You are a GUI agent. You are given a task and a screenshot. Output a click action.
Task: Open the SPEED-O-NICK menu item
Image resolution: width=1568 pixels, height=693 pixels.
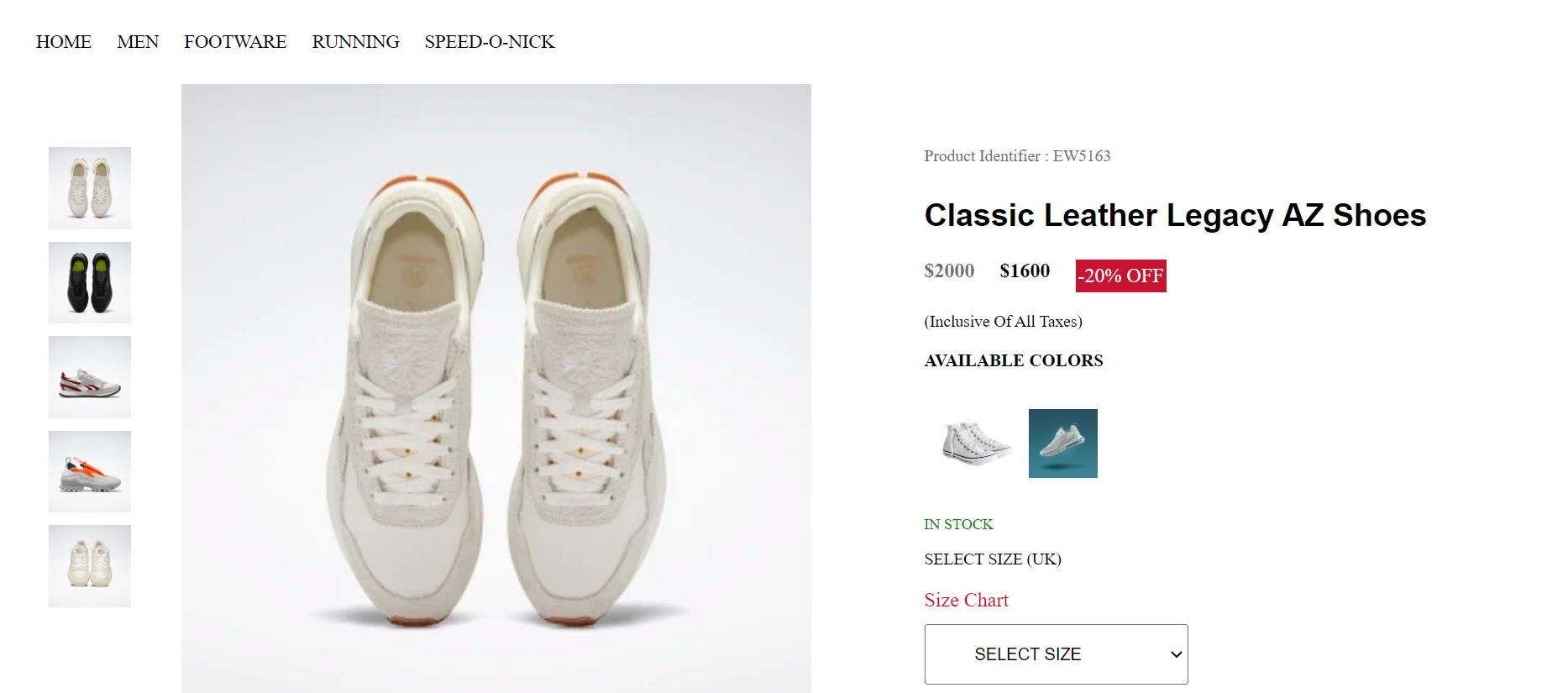point(489,41)
